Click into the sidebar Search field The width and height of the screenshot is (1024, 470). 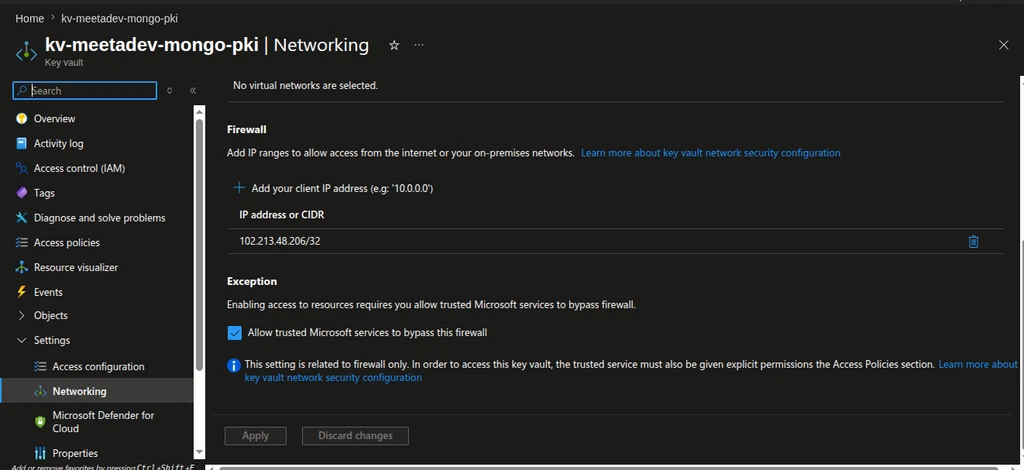[85, 91]
